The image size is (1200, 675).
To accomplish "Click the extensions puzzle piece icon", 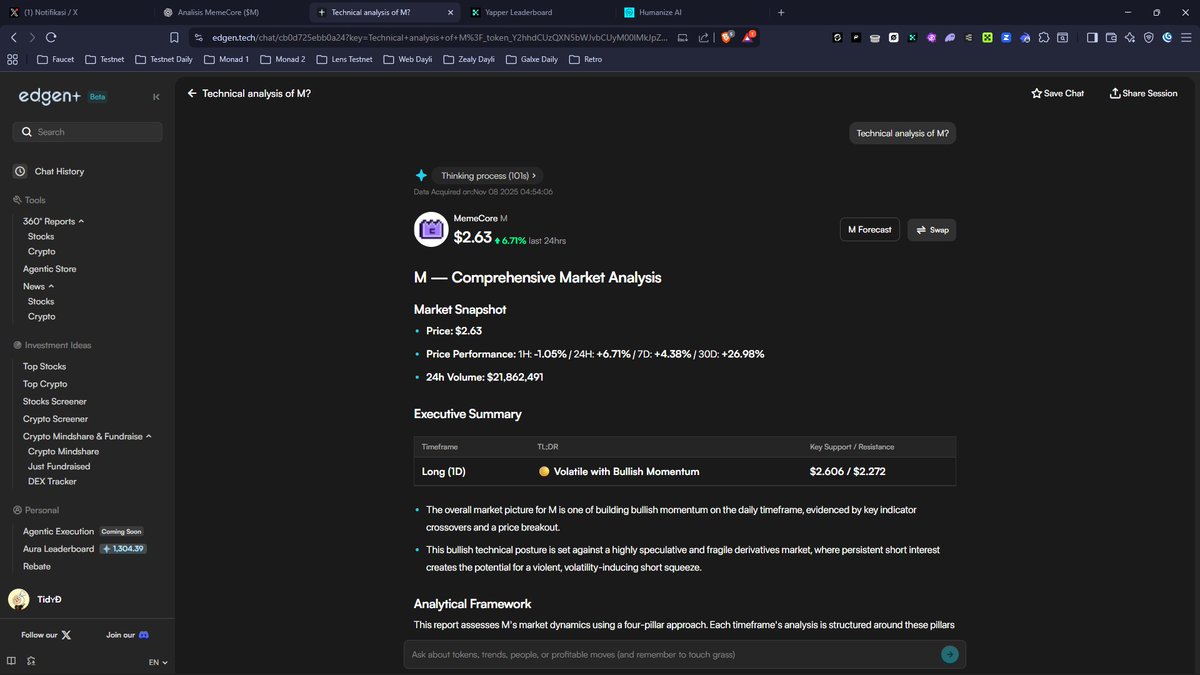I will 1044,37.
